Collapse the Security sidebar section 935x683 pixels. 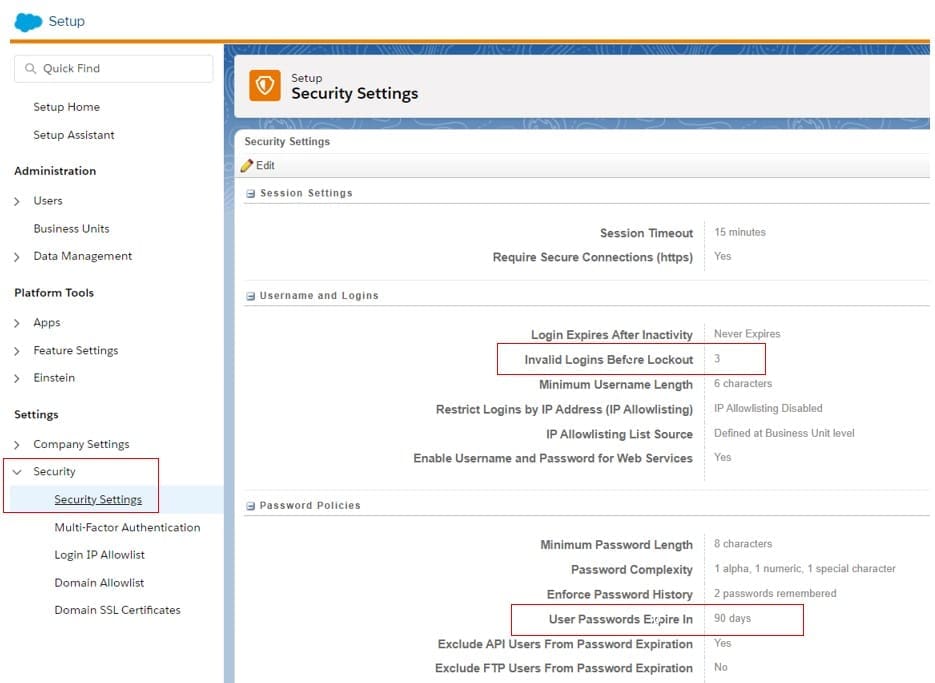(17, 472)
